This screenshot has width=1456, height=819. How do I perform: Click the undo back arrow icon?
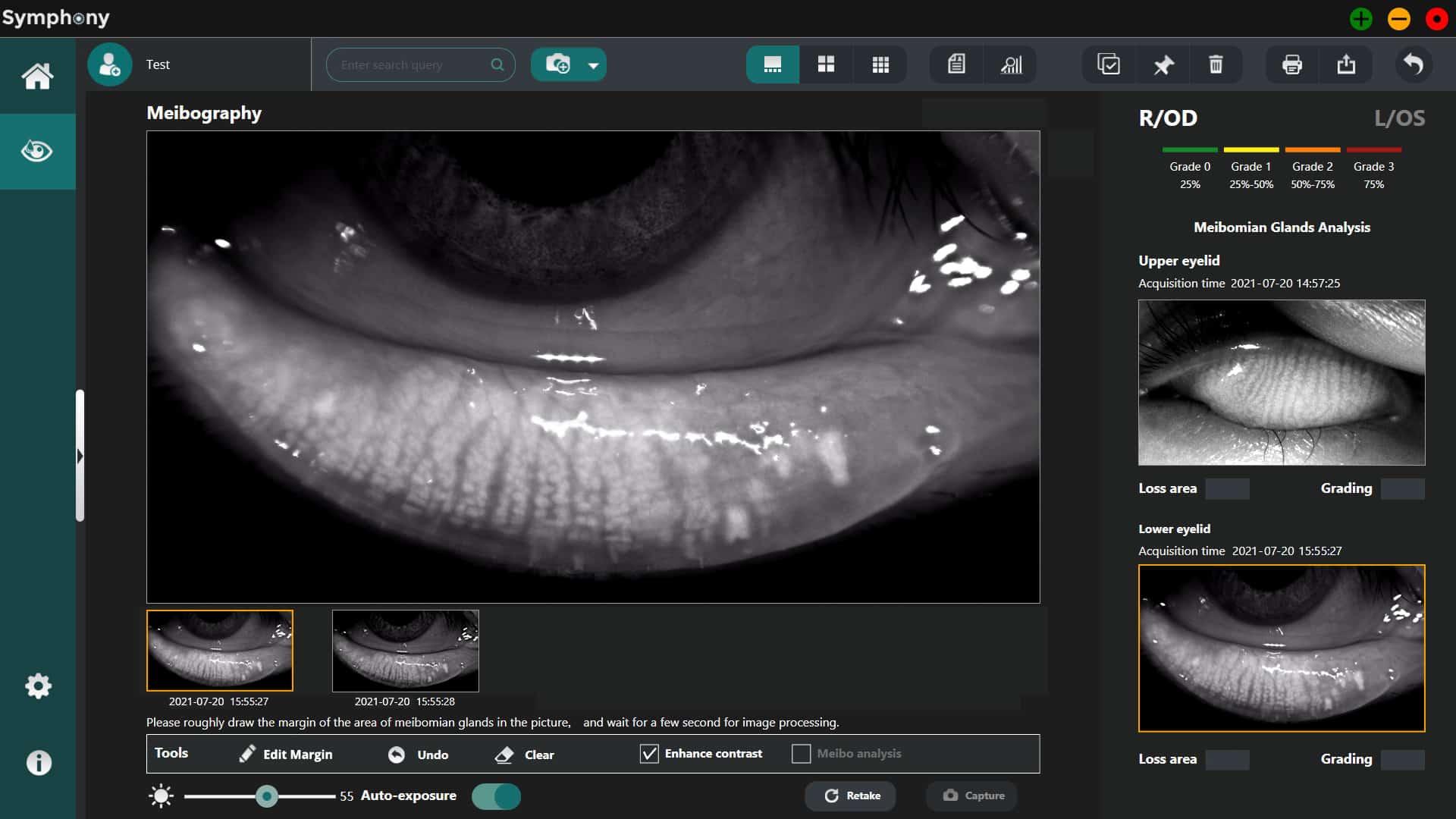tap(1413, 64)
